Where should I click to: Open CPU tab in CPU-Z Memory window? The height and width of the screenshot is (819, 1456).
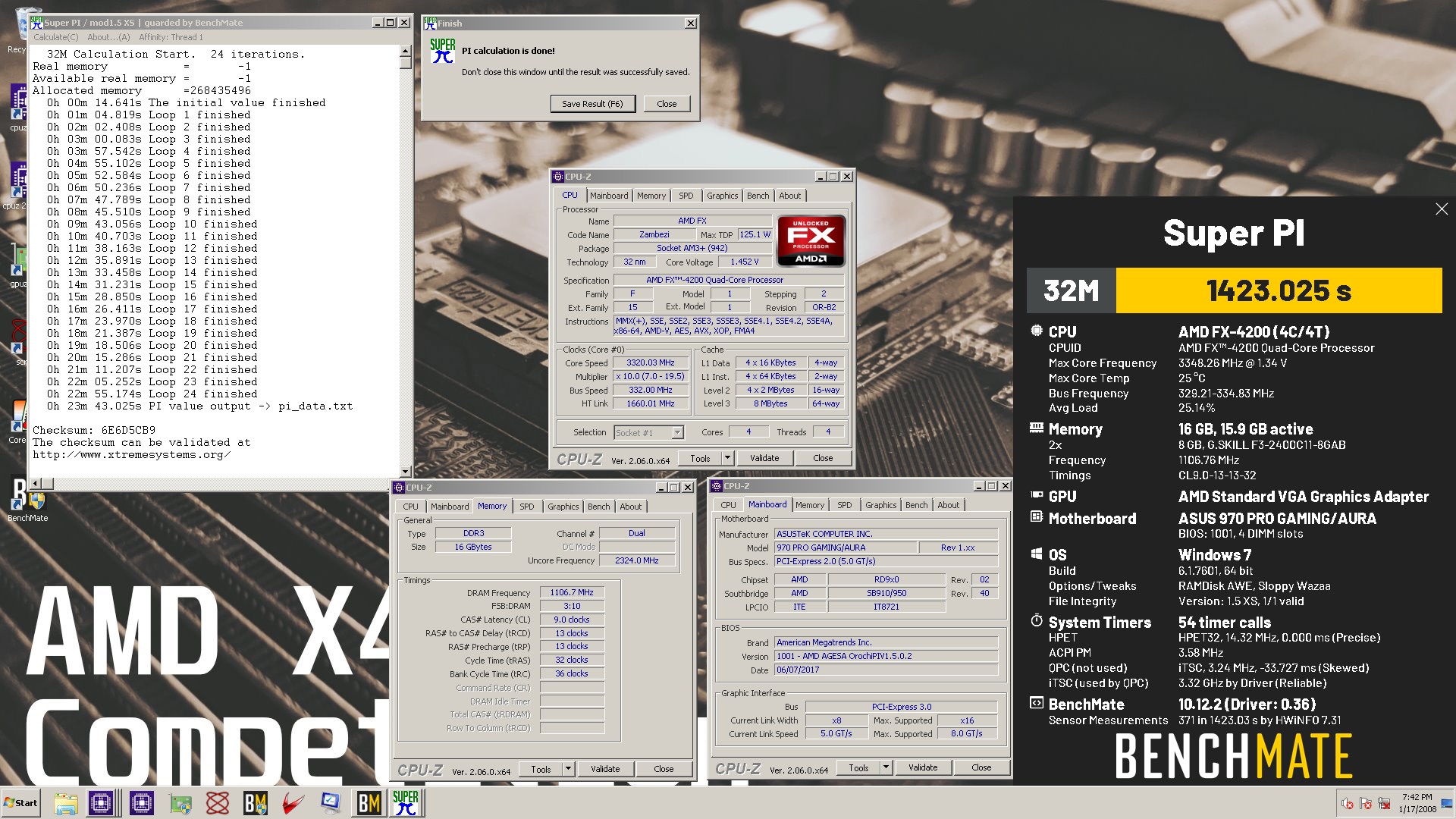pyautogui.click(x=410, y=507)
